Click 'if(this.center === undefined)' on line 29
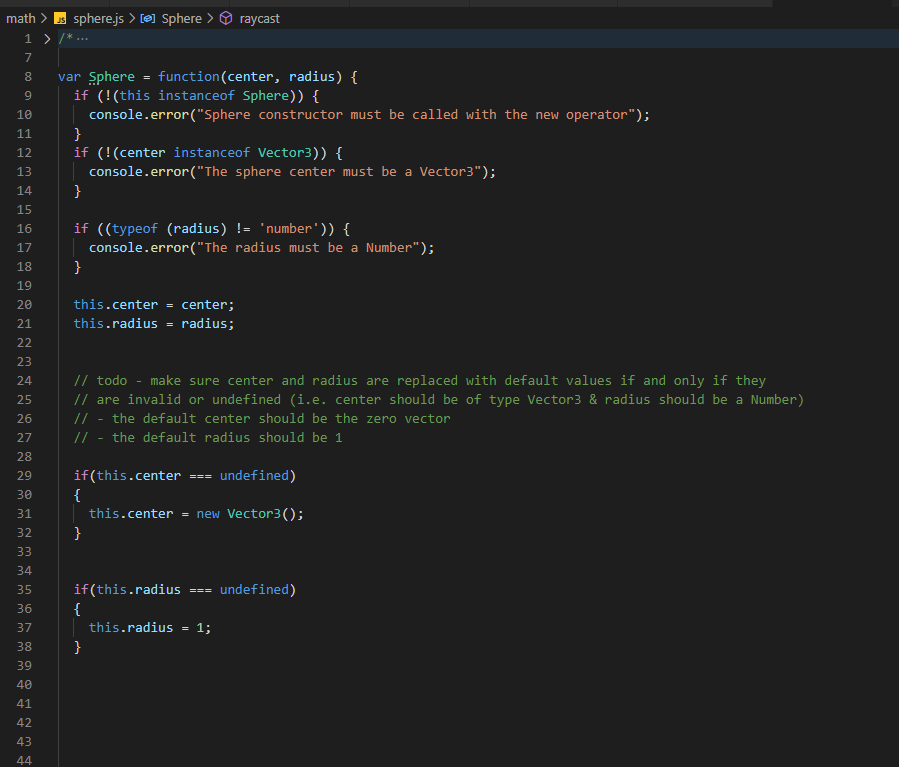This screenshot has height=767, width=899. pyautogui.click(x=185, y=476)
